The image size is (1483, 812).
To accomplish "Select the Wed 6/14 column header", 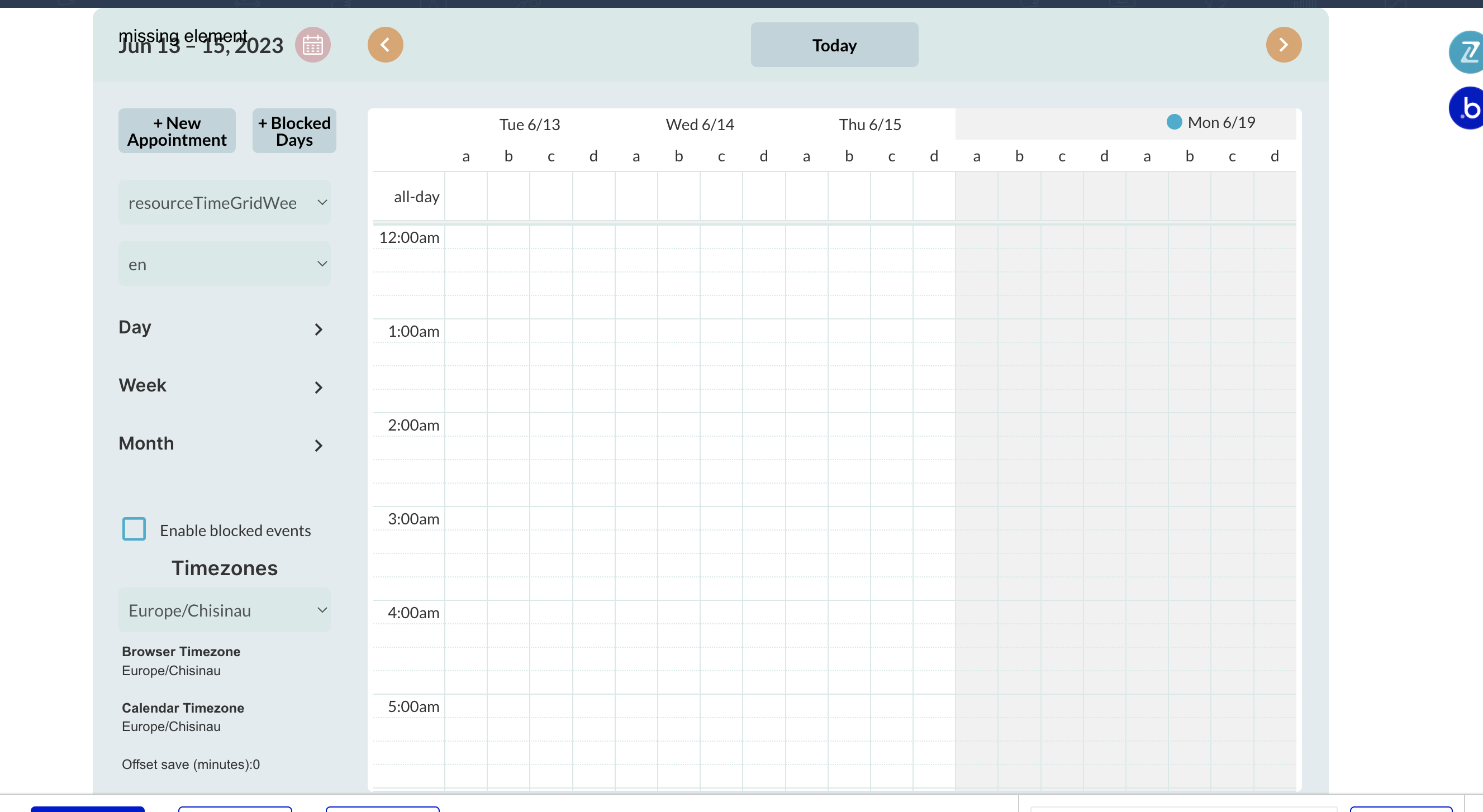I will [700, 125].
